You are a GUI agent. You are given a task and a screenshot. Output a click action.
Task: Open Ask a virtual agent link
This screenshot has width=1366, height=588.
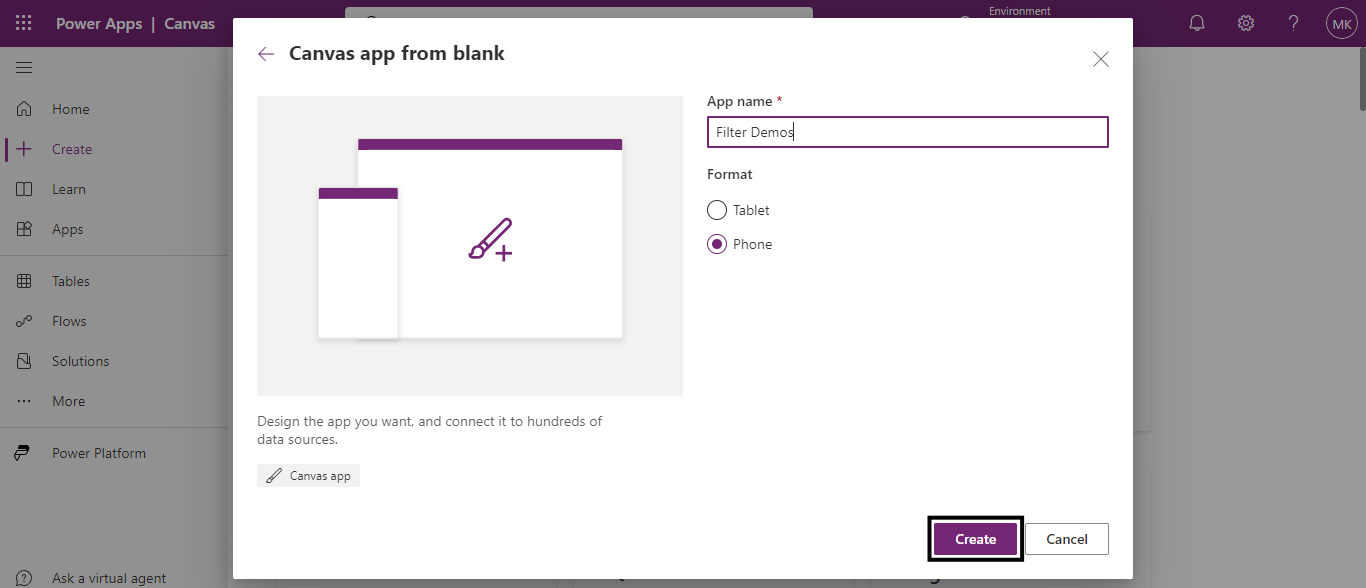point(108,578)
